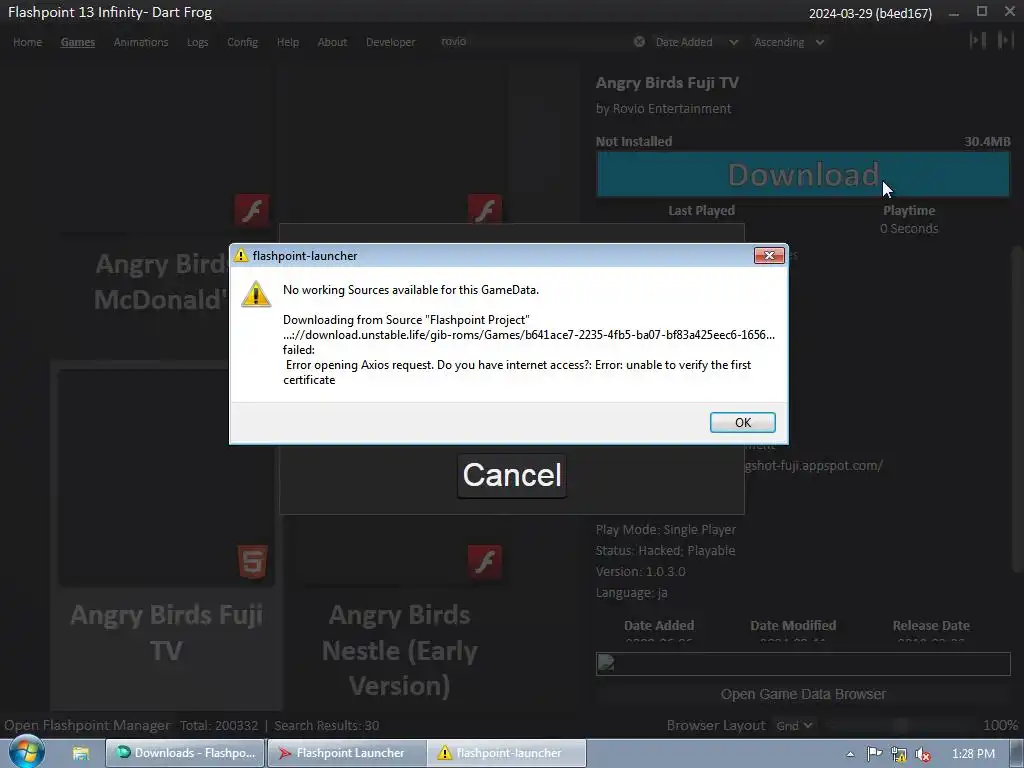Toggle the left sidebar icon in header
Viewport: 1024px width, 768px height.
pos(978,40)
